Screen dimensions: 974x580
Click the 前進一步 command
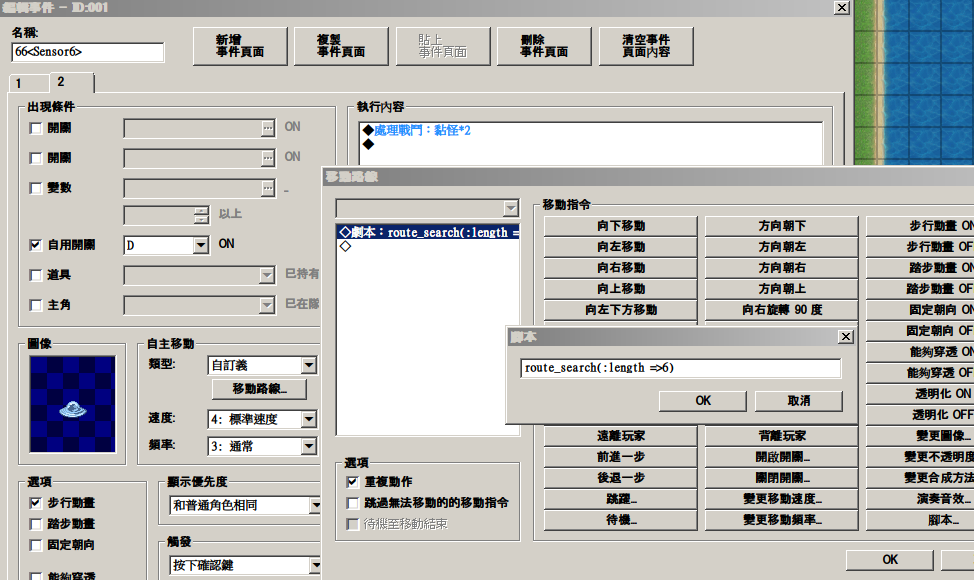point(621,457)
